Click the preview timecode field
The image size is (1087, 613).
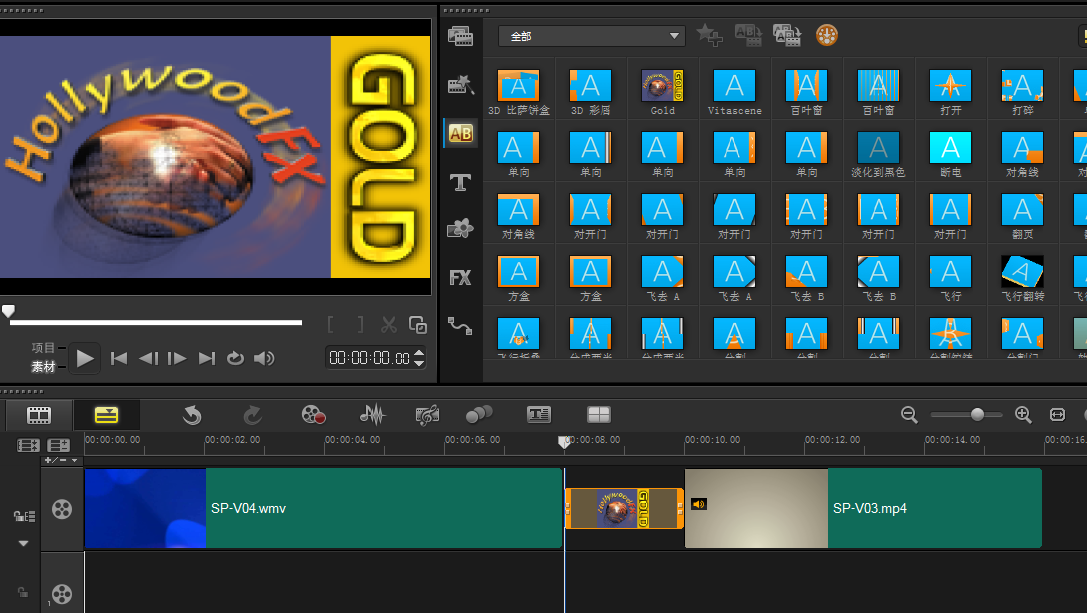369,358
